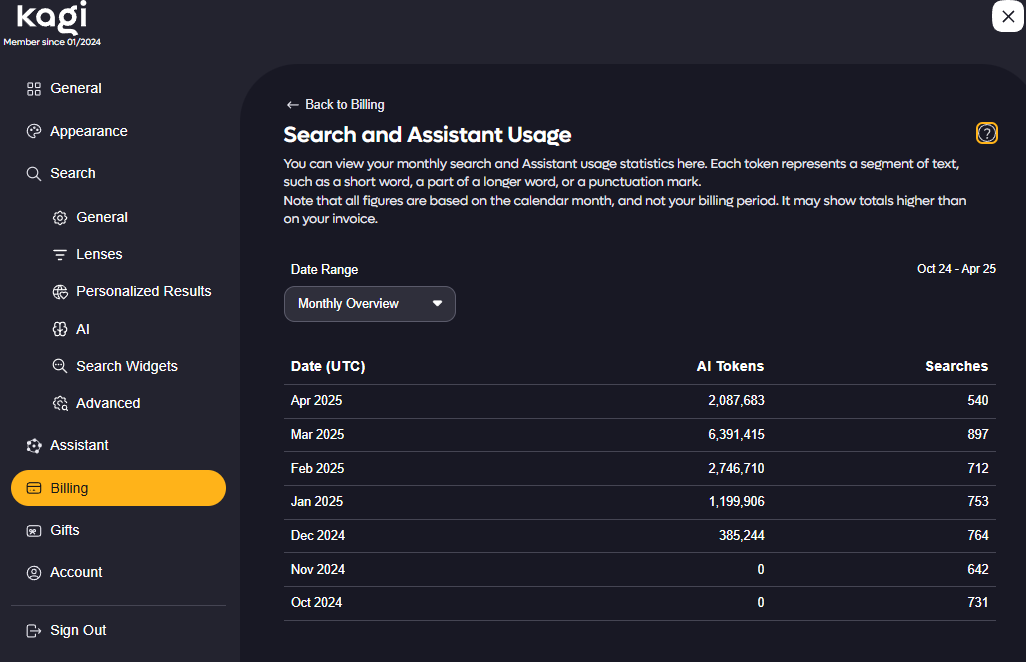
Task: Click the Personalized Results globe icon
Action: (x=60, y=292)
